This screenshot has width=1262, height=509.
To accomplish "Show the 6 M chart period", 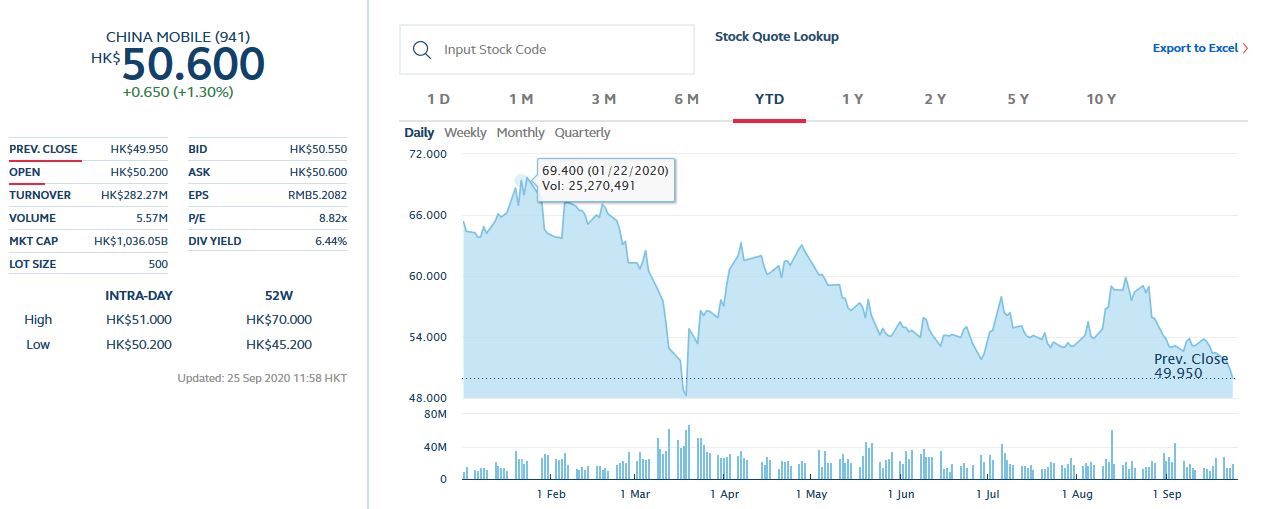I will coord(686,99).
